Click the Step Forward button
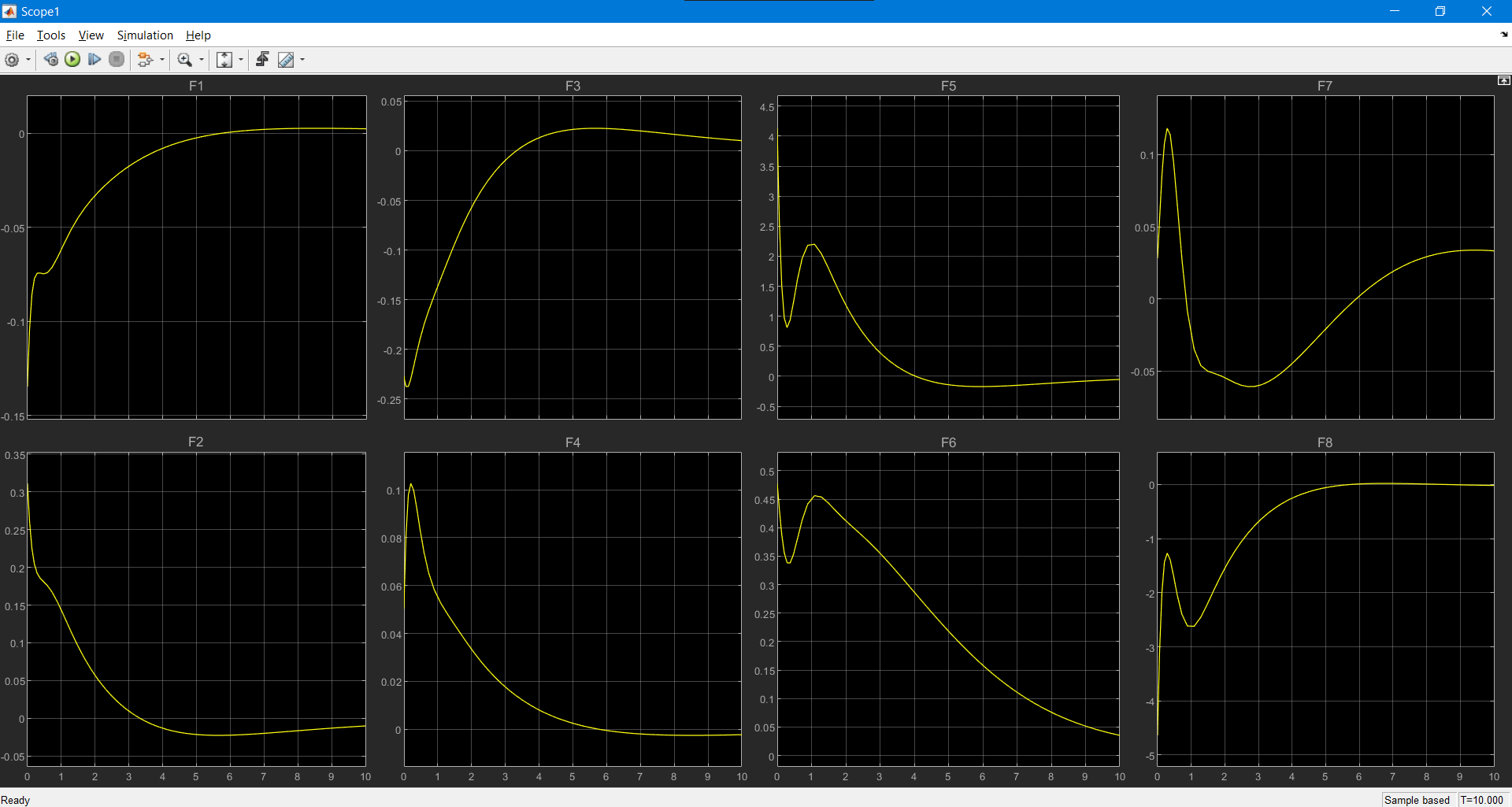 (x=94, y=60)
